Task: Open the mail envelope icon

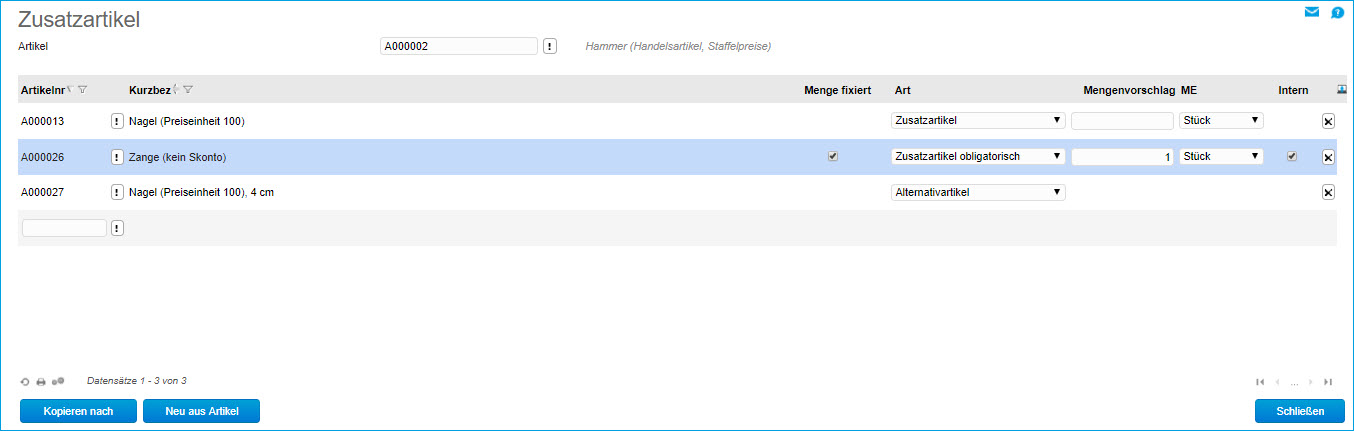Action: tap(1312, 13)
